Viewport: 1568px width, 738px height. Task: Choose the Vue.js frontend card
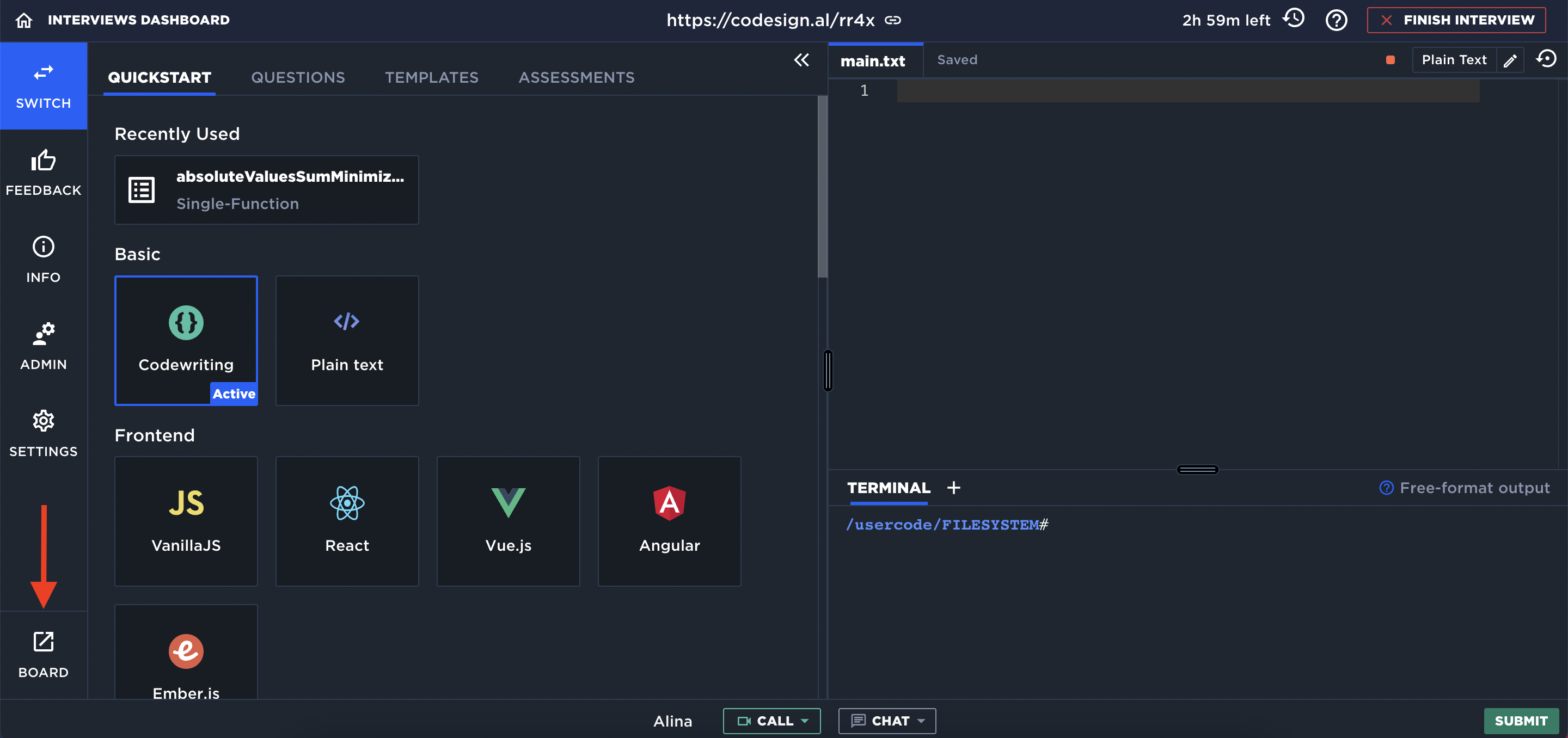[509, 521]
